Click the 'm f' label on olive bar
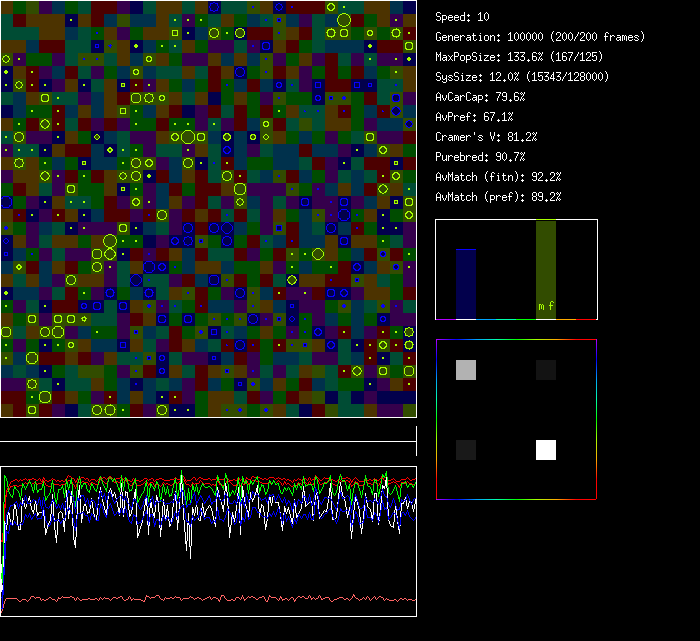700x641 pixels. [545, 306]
